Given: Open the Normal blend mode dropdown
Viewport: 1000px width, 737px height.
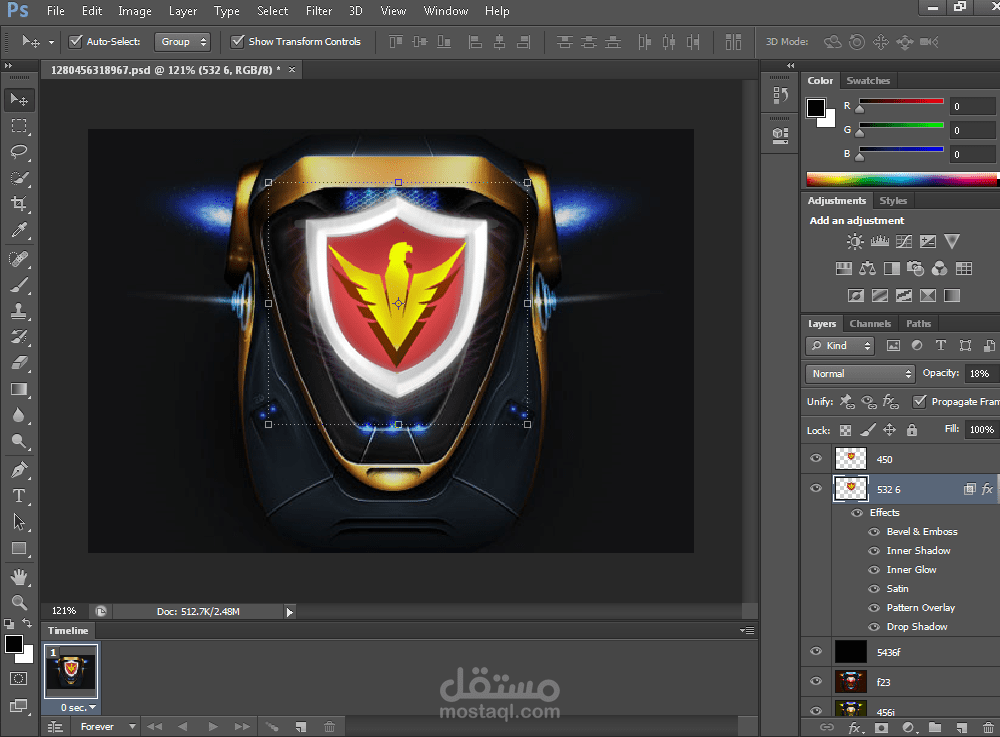Looking at the screenshot, I should [x=860, y=374].
